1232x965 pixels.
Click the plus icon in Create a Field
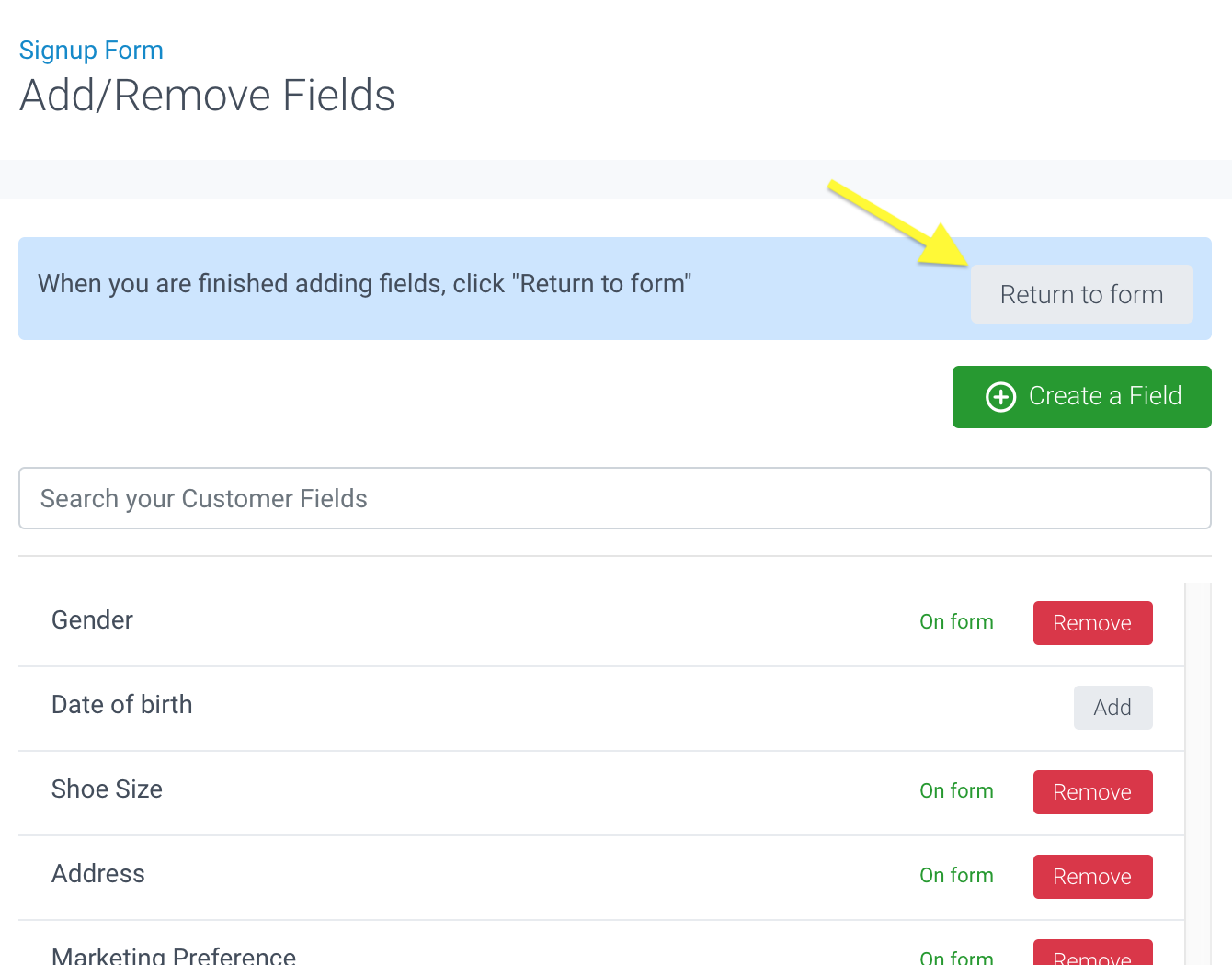(x=1000, y=397)
